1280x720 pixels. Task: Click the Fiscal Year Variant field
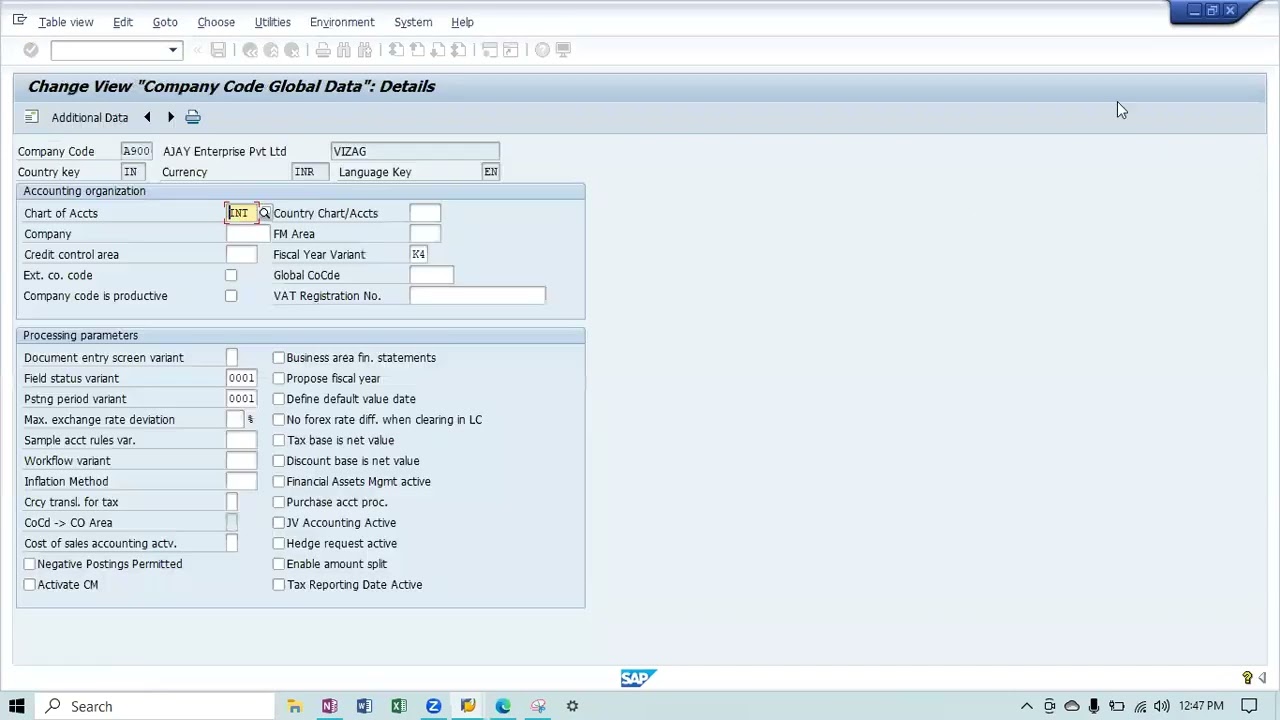418,254
